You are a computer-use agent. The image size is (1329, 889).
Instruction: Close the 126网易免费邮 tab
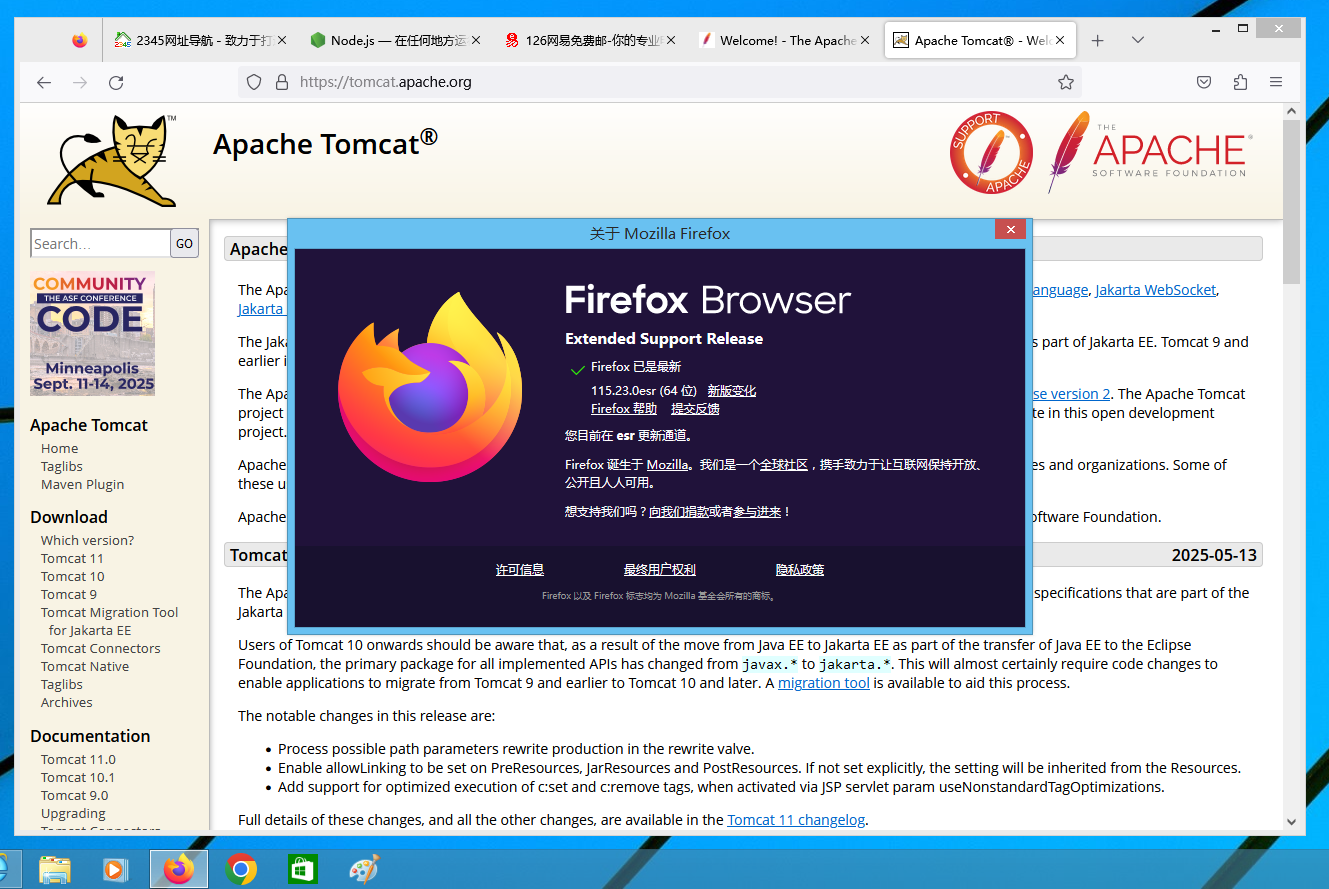[x=671, y=40]
